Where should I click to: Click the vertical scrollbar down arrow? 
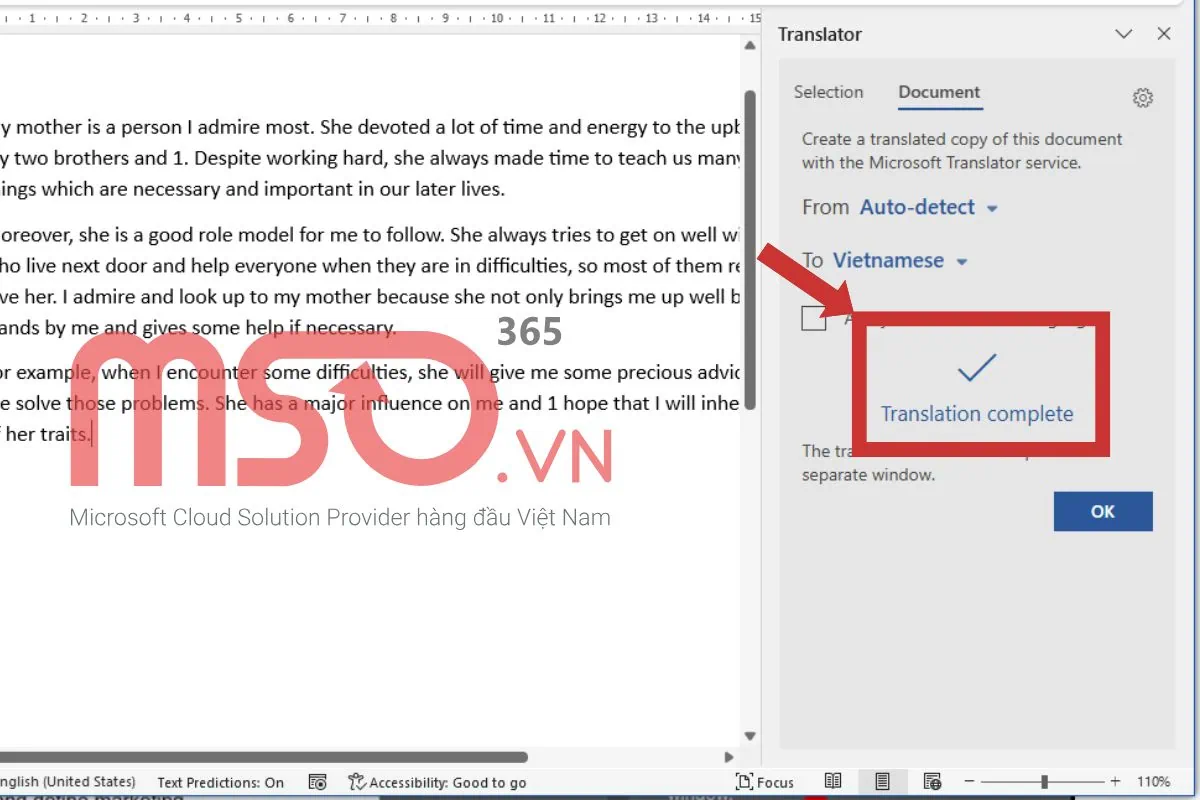pyautogui.click(x=749, y=735)
